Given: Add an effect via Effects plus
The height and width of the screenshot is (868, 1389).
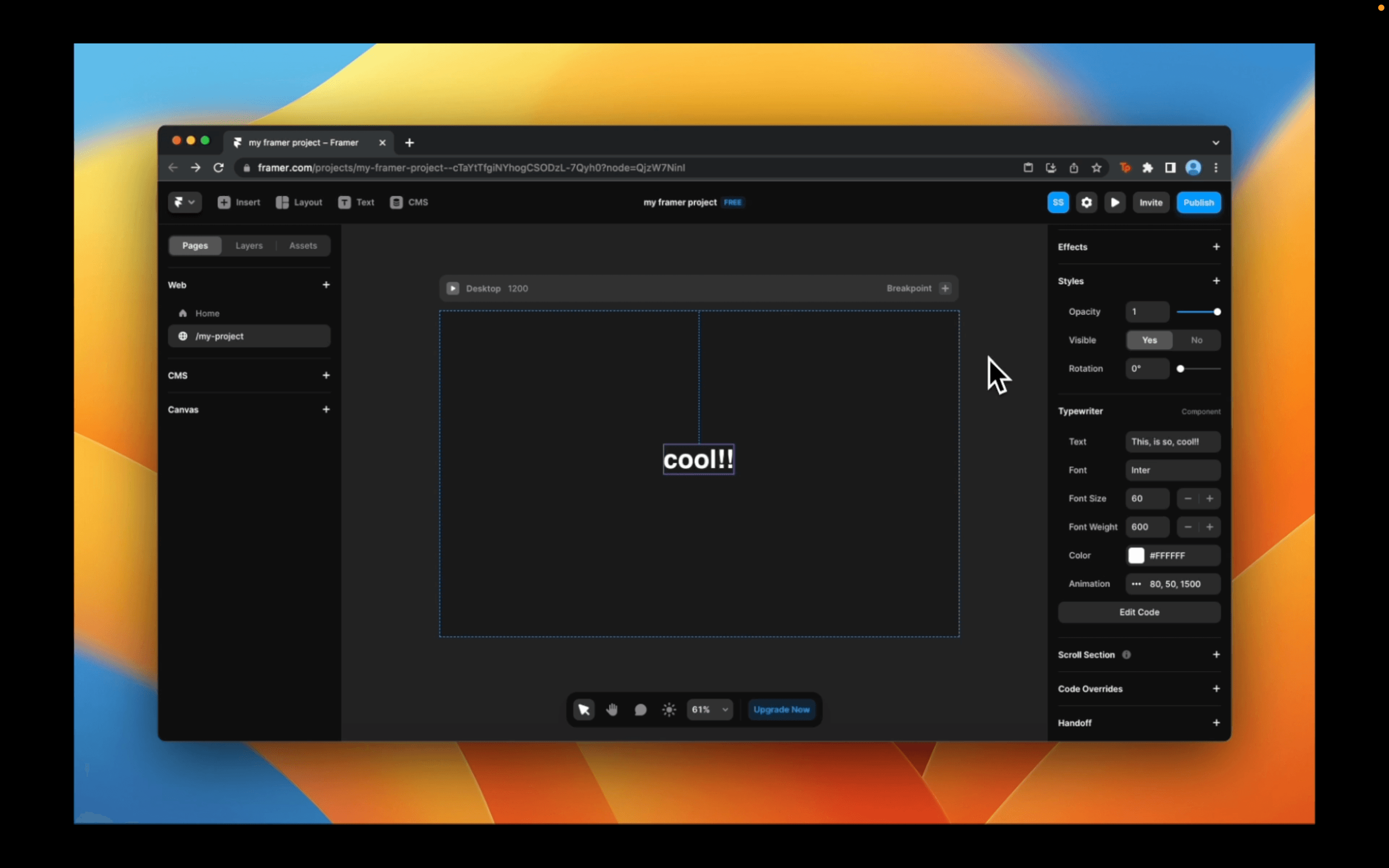Looking at the screenshot, I should (1216, 247).
